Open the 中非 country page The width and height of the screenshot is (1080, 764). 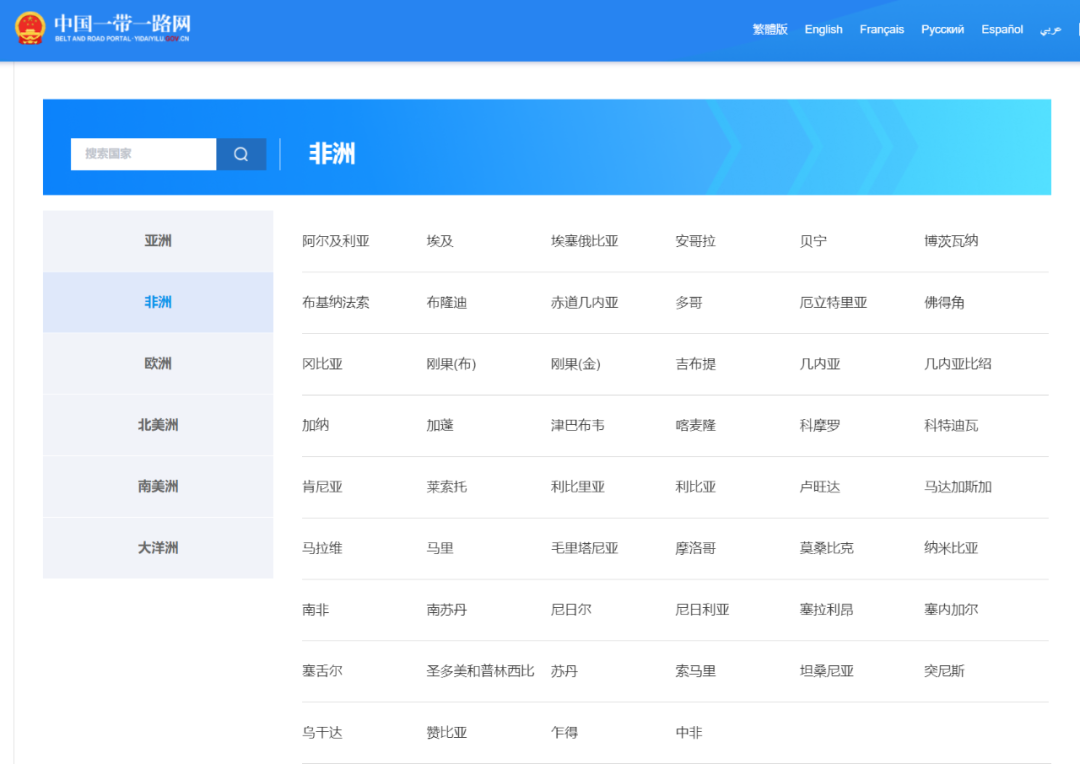click(x=691, y=732)
